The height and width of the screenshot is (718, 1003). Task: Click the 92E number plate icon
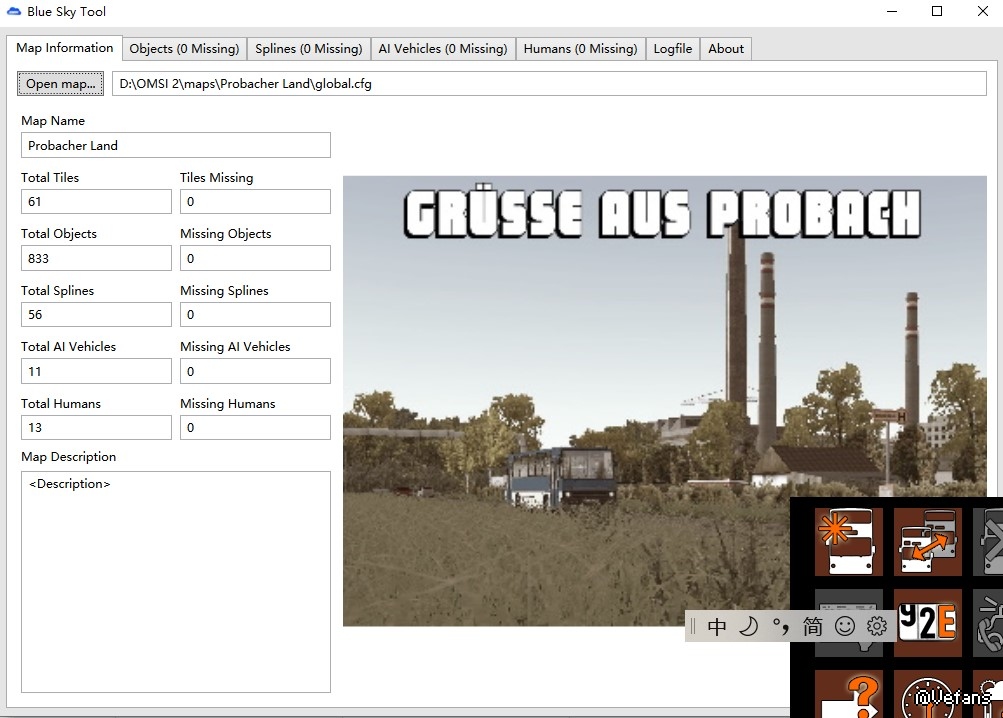[927, 622]
